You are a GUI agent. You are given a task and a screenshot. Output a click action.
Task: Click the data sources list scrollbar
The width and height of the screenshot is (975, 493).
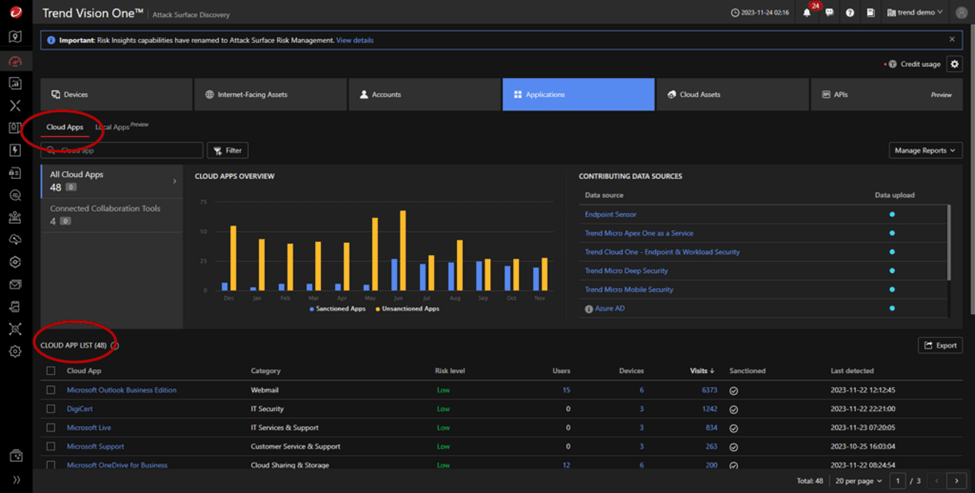point(948,242)
